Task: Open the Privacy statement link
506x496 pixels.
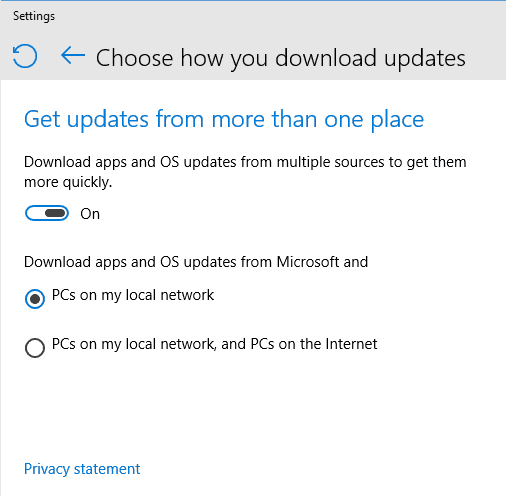Action: point(82,469)
